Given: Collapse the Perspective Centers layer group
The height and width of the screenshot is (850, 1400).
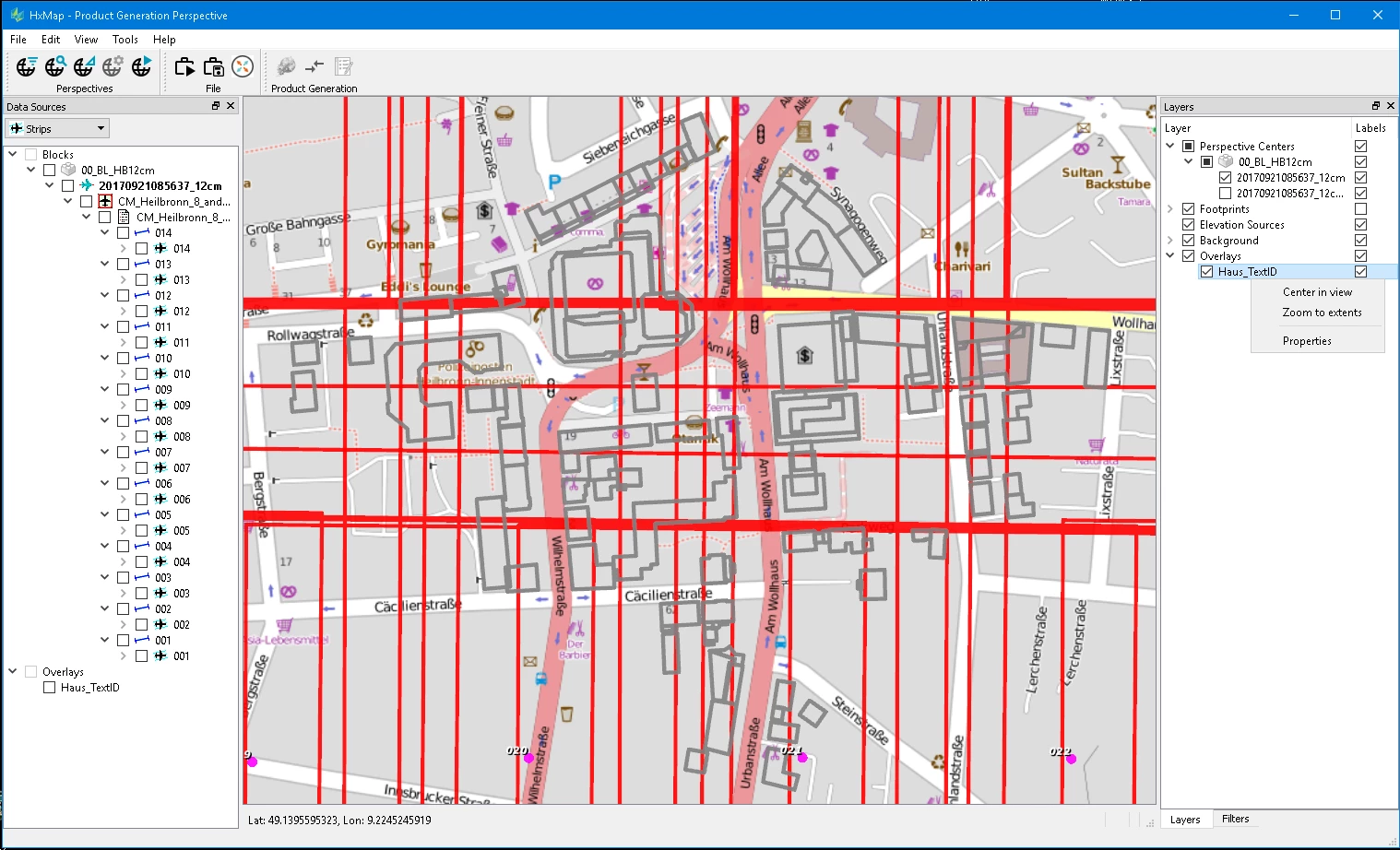Looking at the screenshot, I should coord(1170,147).
